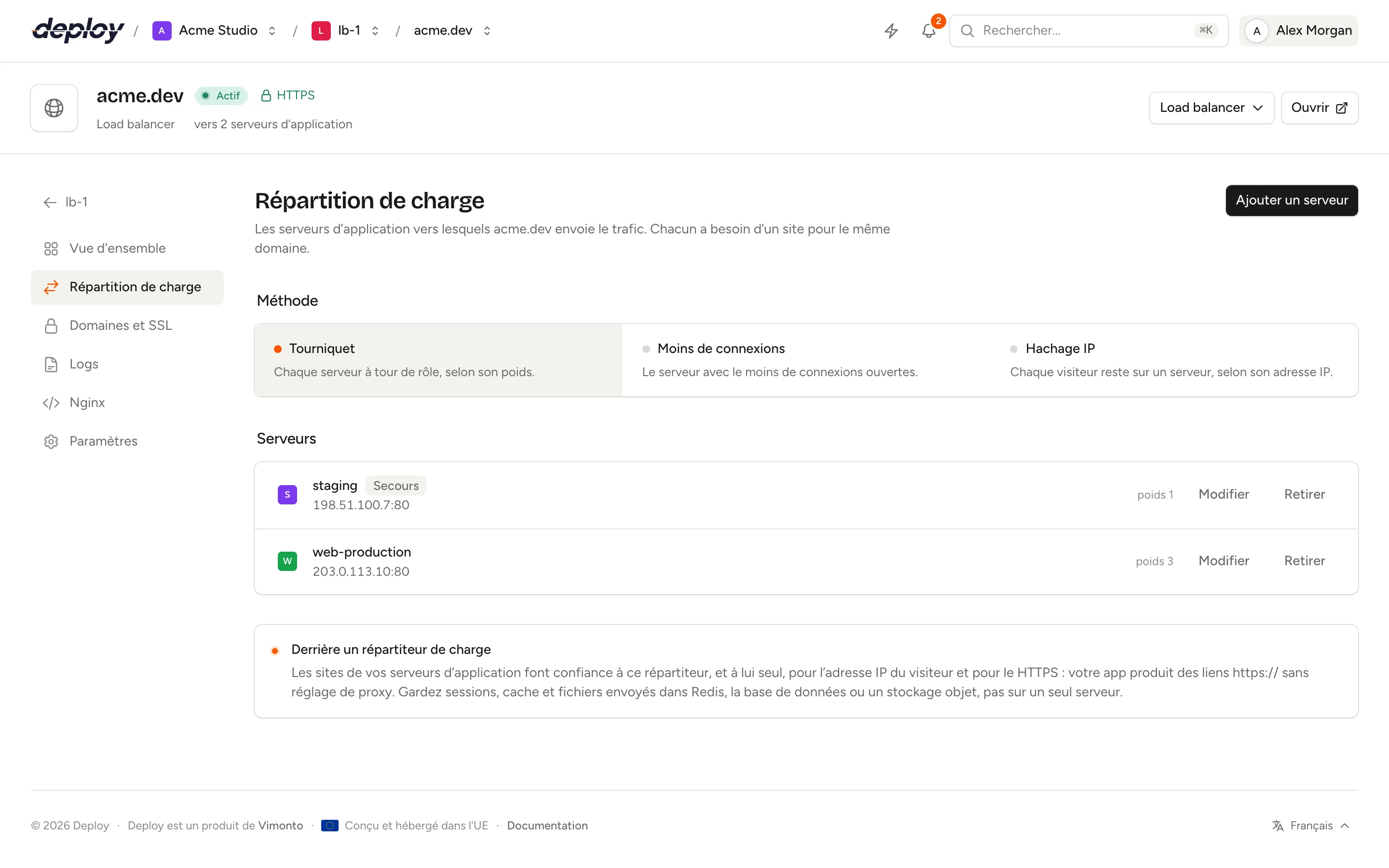
Task: Click the Actif status badge
Action: pyautogui.click(x=221, y=96)
